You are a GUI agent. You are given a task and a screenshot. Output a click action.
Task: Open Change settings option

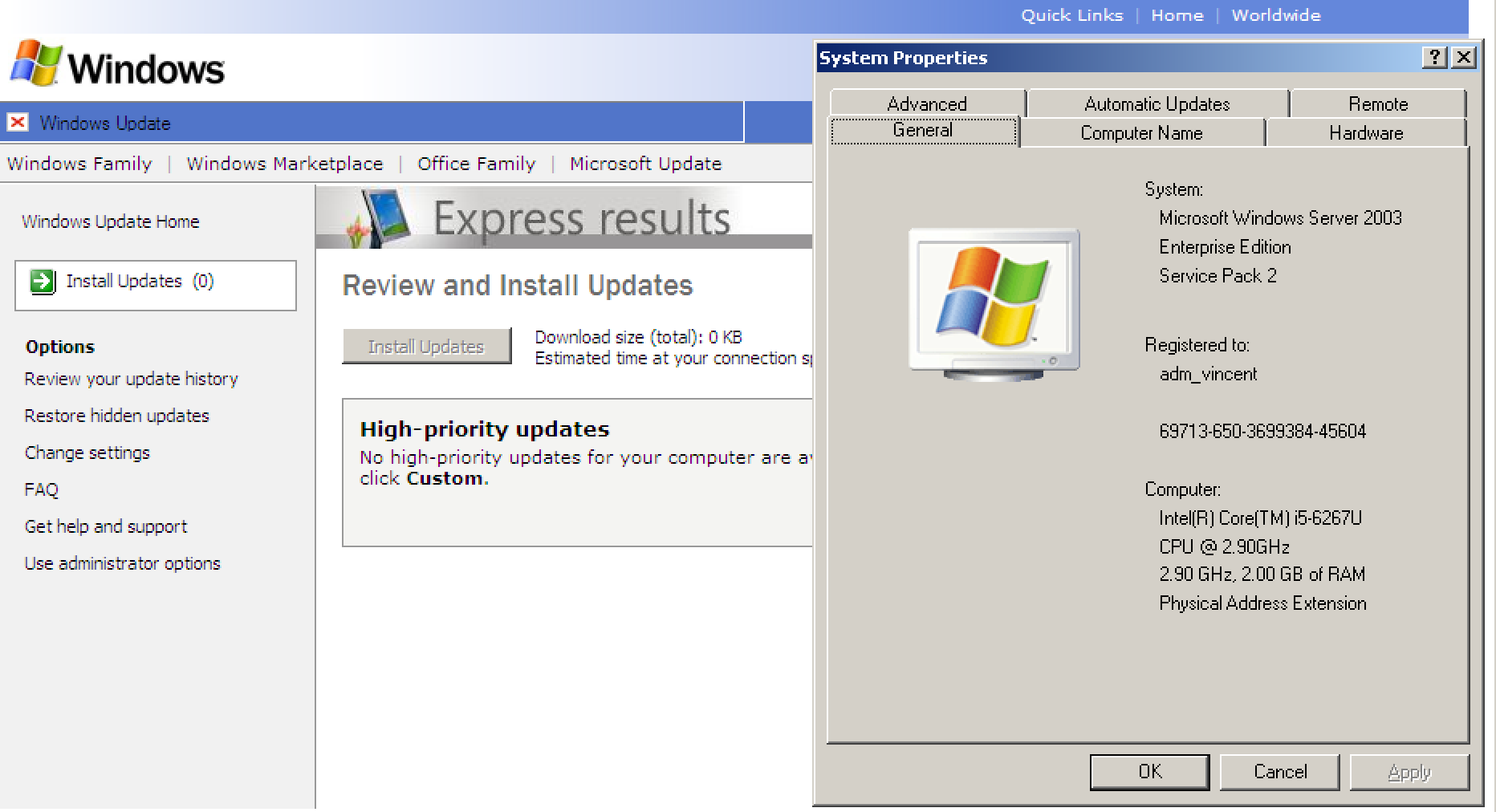pos(87,453)
